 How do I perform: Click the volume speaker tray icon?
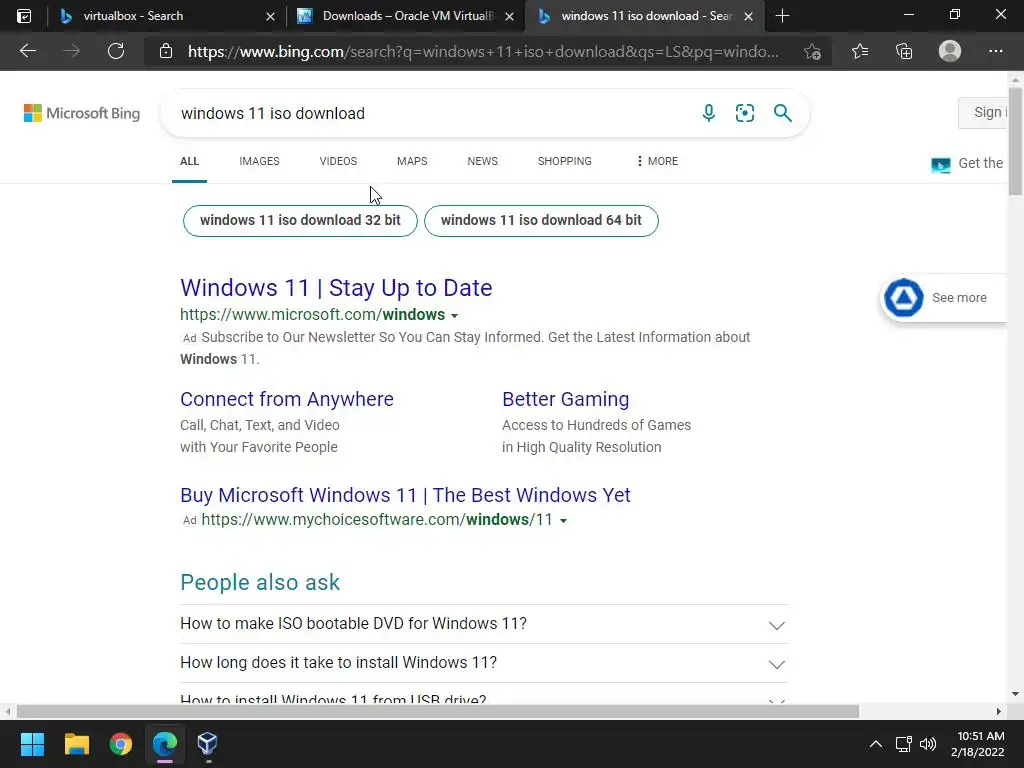point(928,744)
